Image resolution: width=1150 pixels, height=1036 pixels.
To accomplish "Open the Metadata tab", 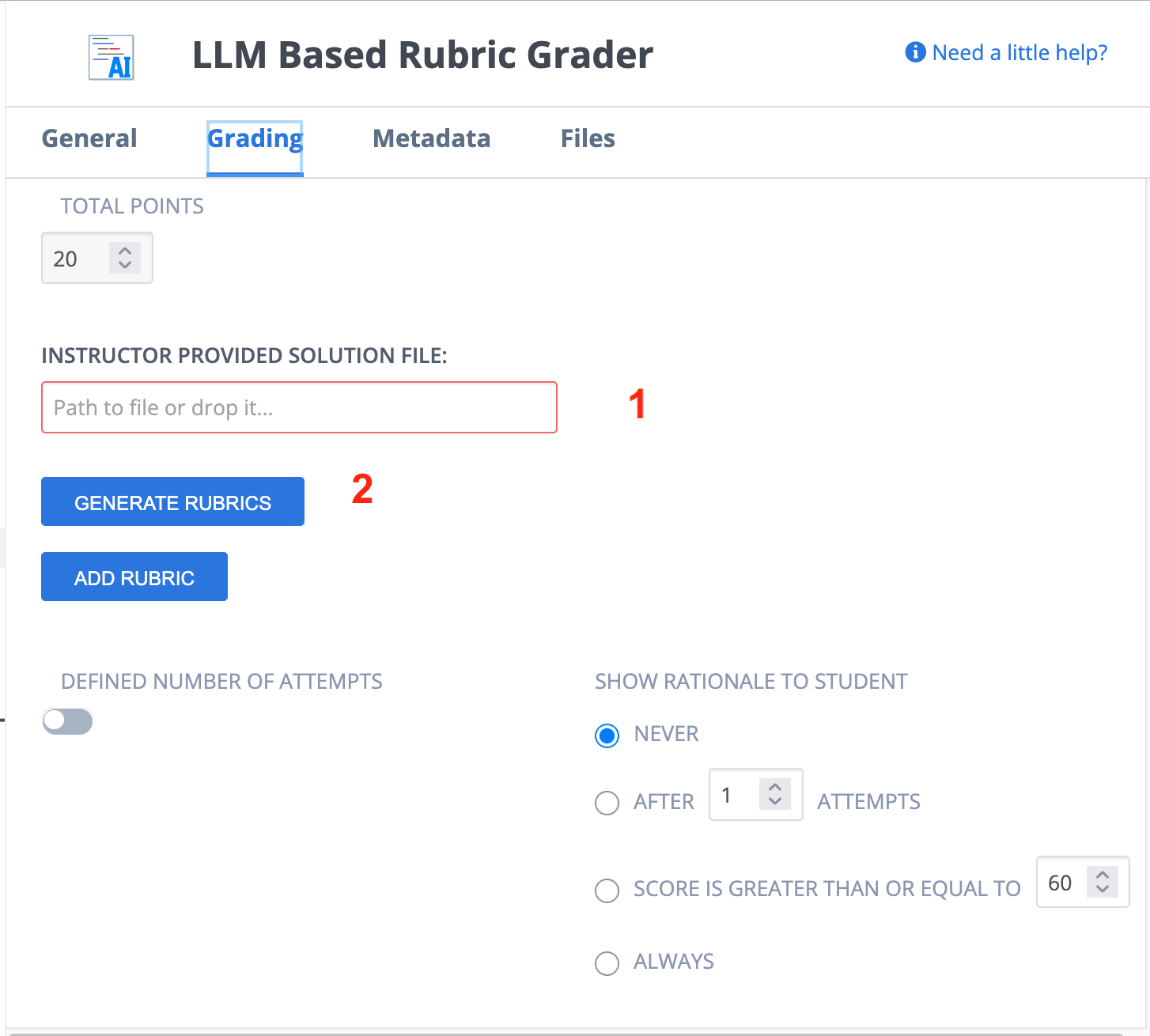I will click(x=431, y=138).
